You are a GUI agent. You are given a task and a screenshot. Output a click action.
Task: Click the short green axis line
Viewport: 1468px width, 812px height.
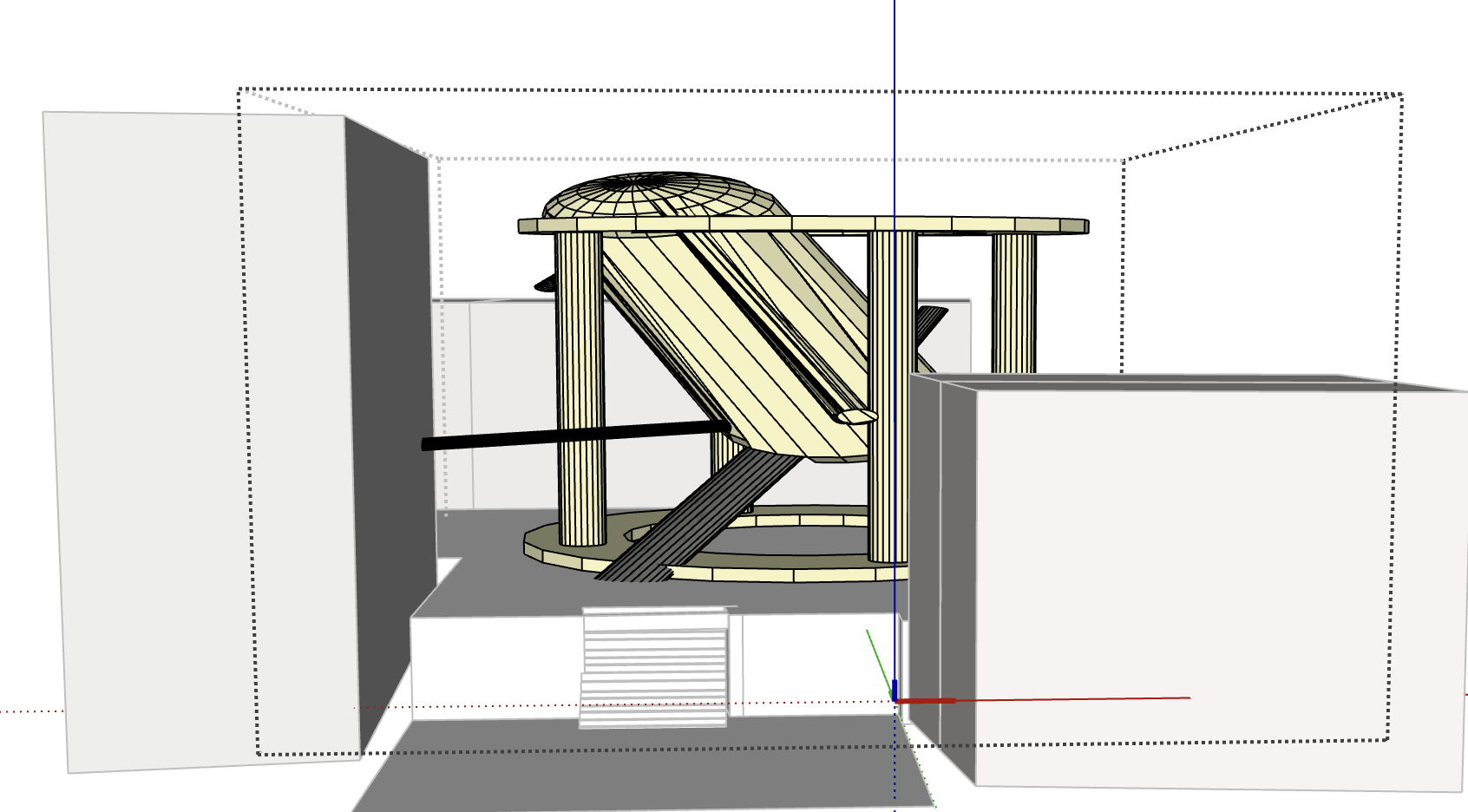click(879, 665)
